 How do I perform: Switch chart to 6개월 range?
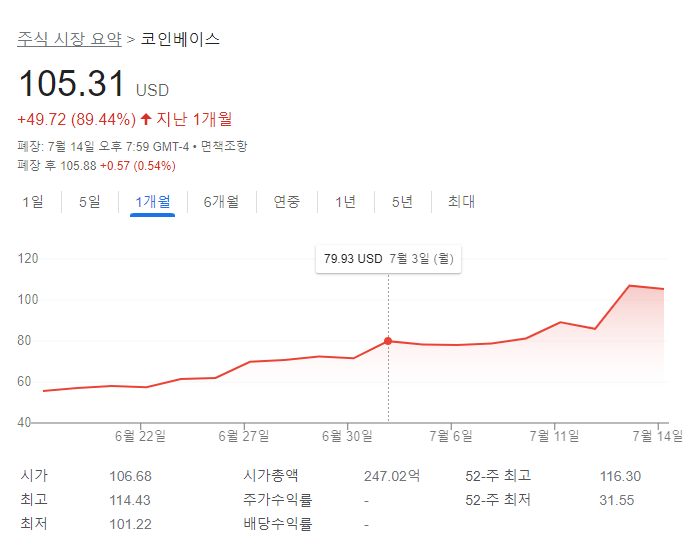(x=221, y=202)
